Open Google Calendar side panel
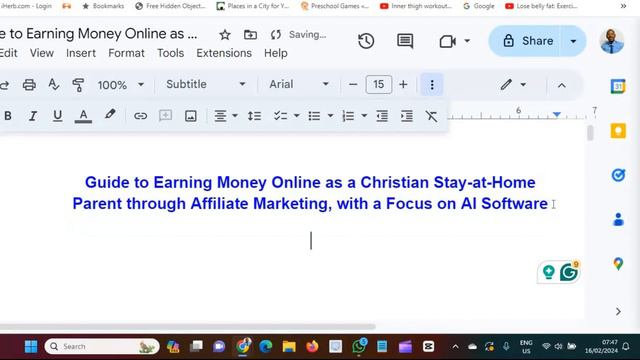 (618, 86)
